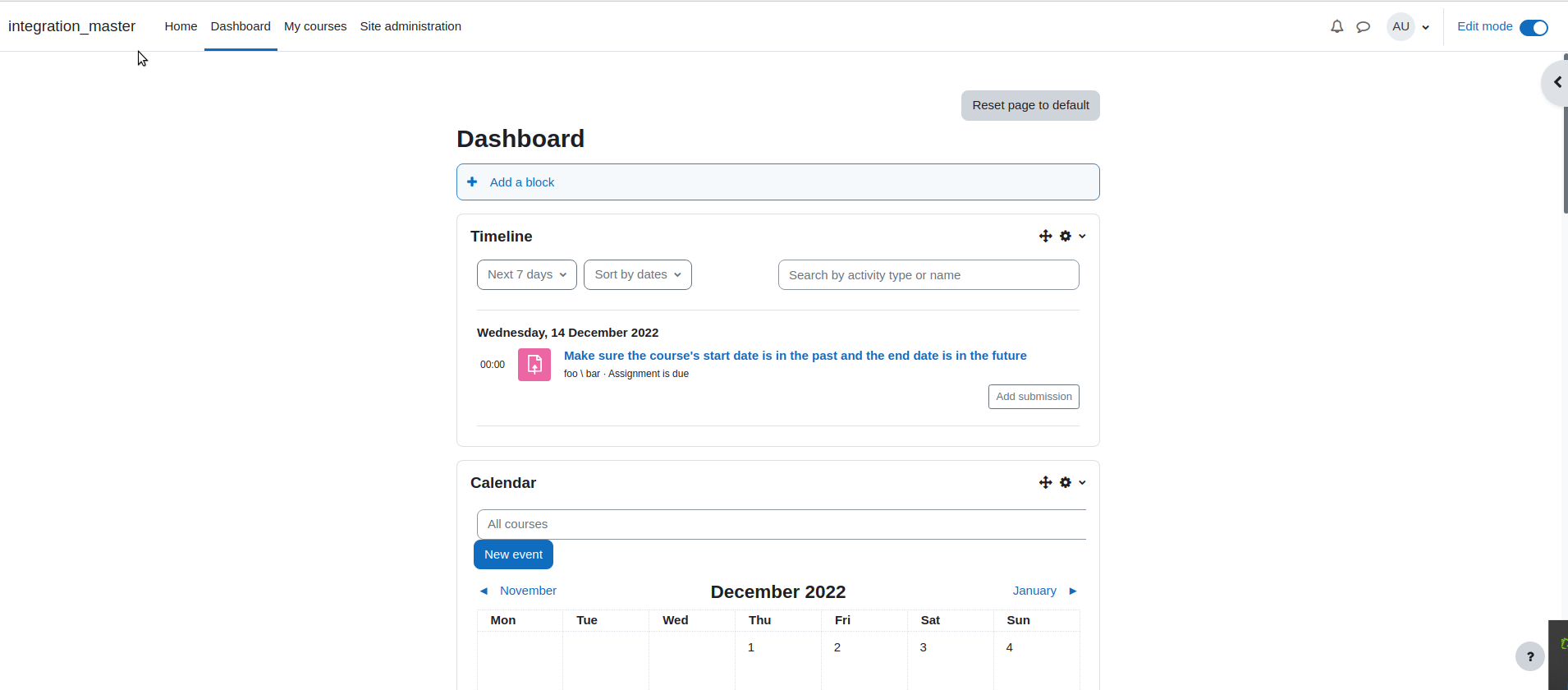Click the Edit mode label text
The width and height of the screenshot is (1568, 690).
click(x=1484, y=26)
